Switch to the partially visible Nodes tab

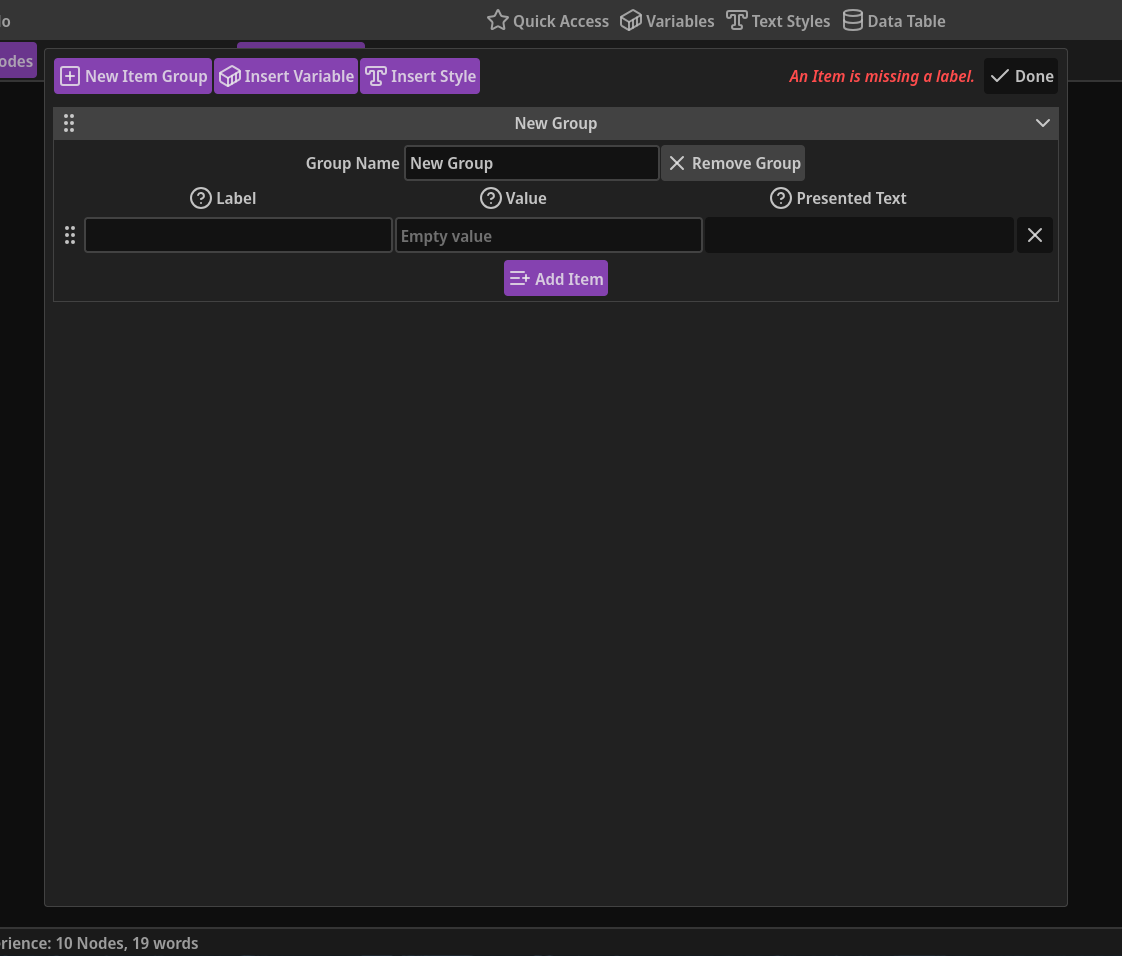15,60
